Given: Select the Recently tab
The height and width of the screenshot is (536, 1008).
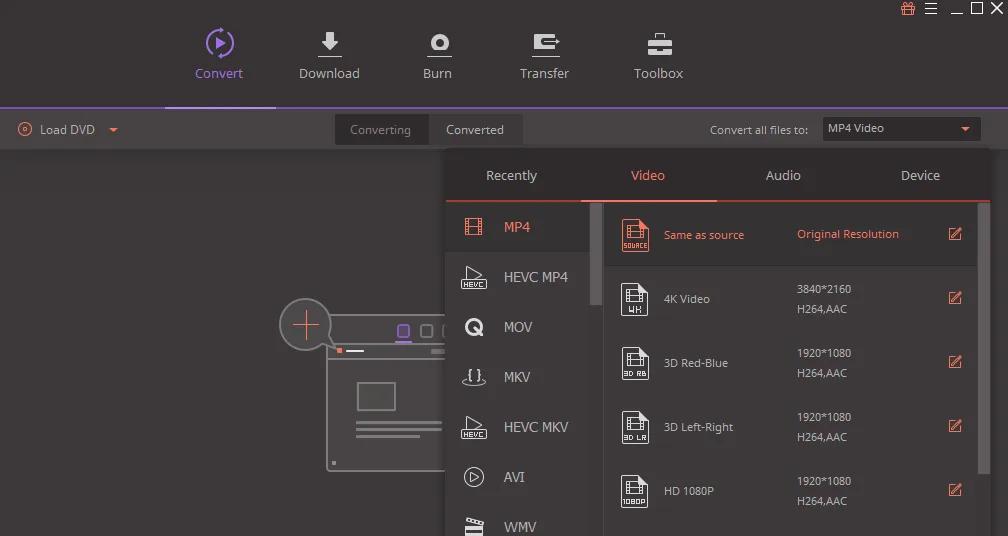Looking at the screenshot, I should point(511,175).
